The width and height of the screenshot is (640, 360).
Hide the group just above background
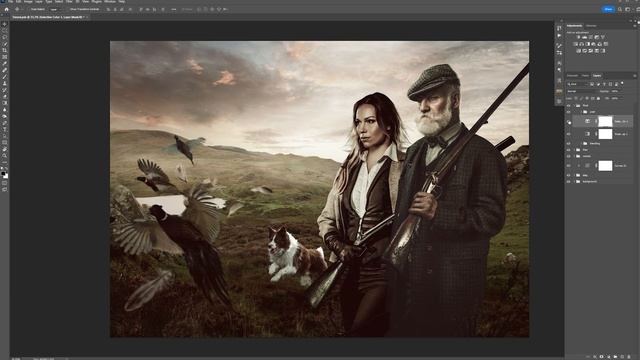click(568, 175)
